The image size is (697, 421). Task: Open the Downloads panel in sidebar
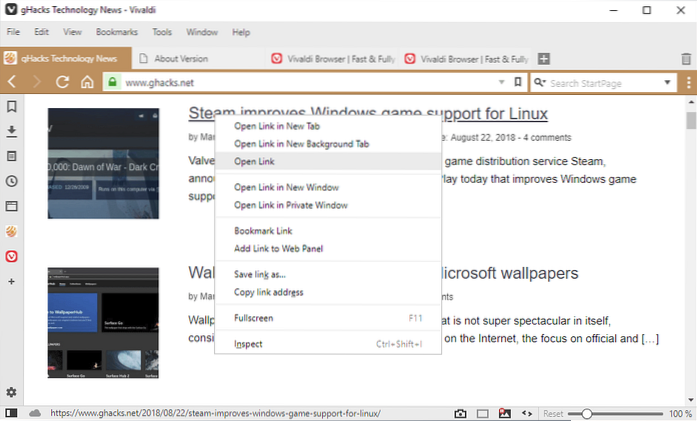(11, 131)
